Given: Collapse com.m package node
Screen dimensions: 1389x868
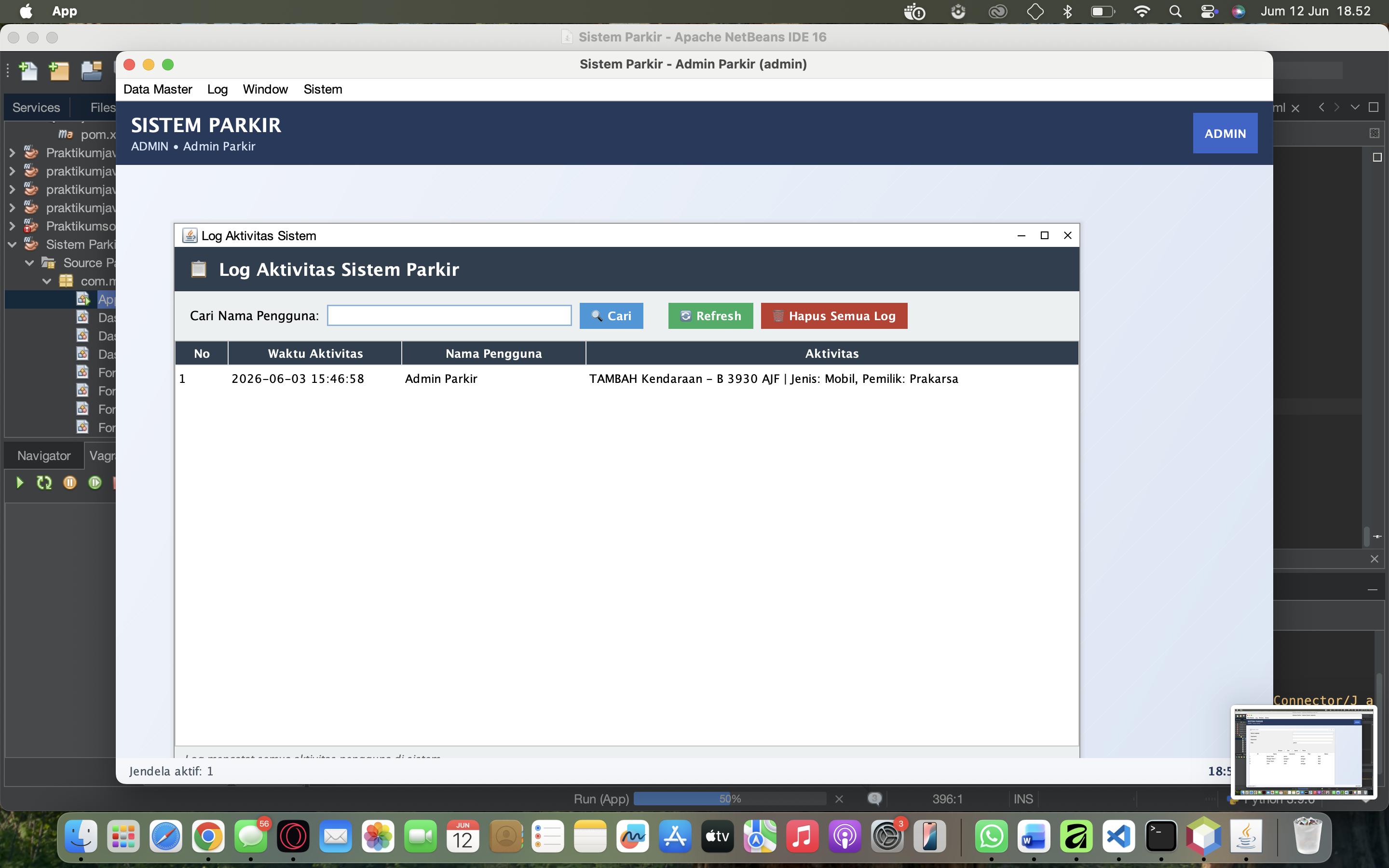Looking at the screenshot, I should tap(47, 281).
